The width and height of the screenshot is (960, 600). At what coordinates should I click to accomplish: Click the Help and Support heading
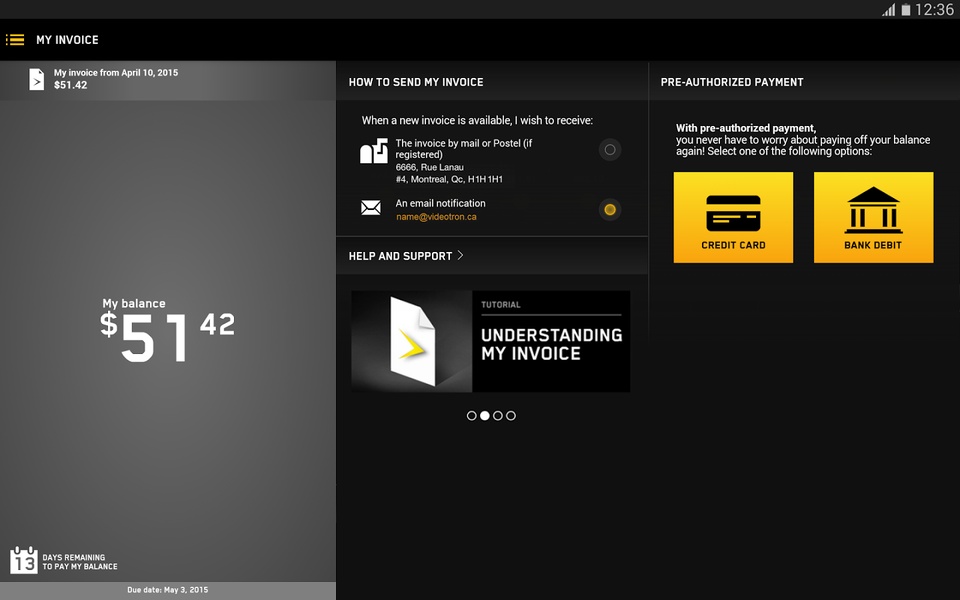[400, 256]
